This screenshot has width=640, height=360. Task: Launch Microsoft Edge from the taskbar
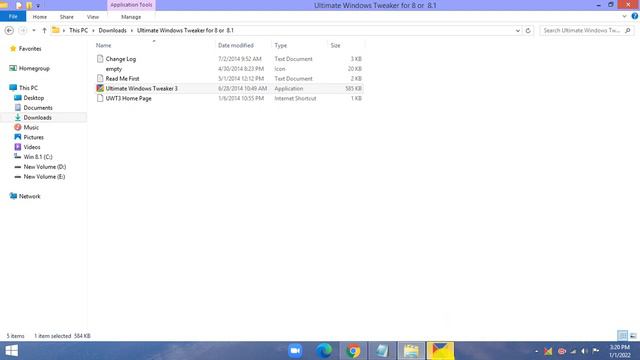coord(324,351)
